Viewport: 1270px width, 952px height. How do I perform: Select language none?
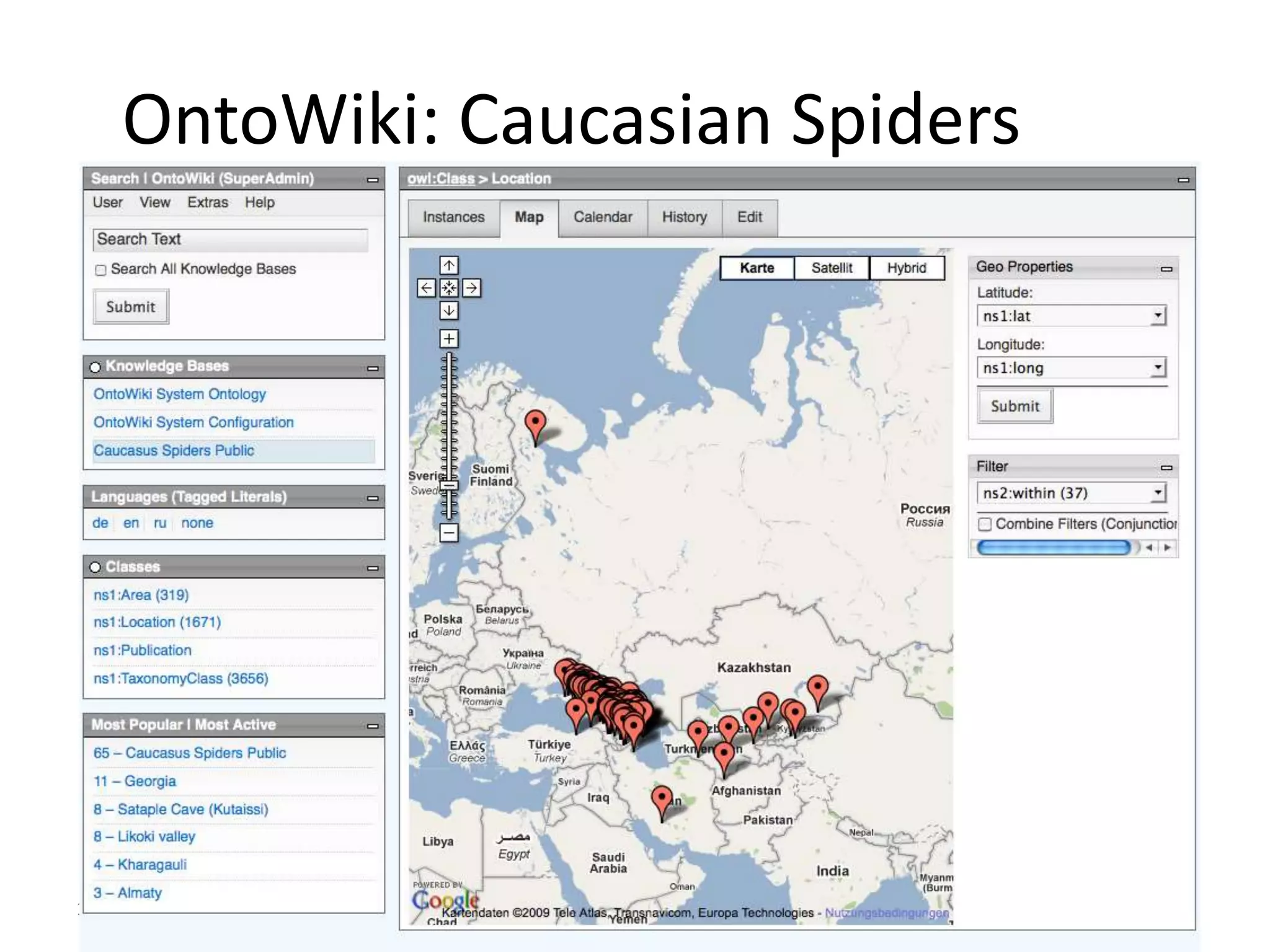tap(197, 523)
